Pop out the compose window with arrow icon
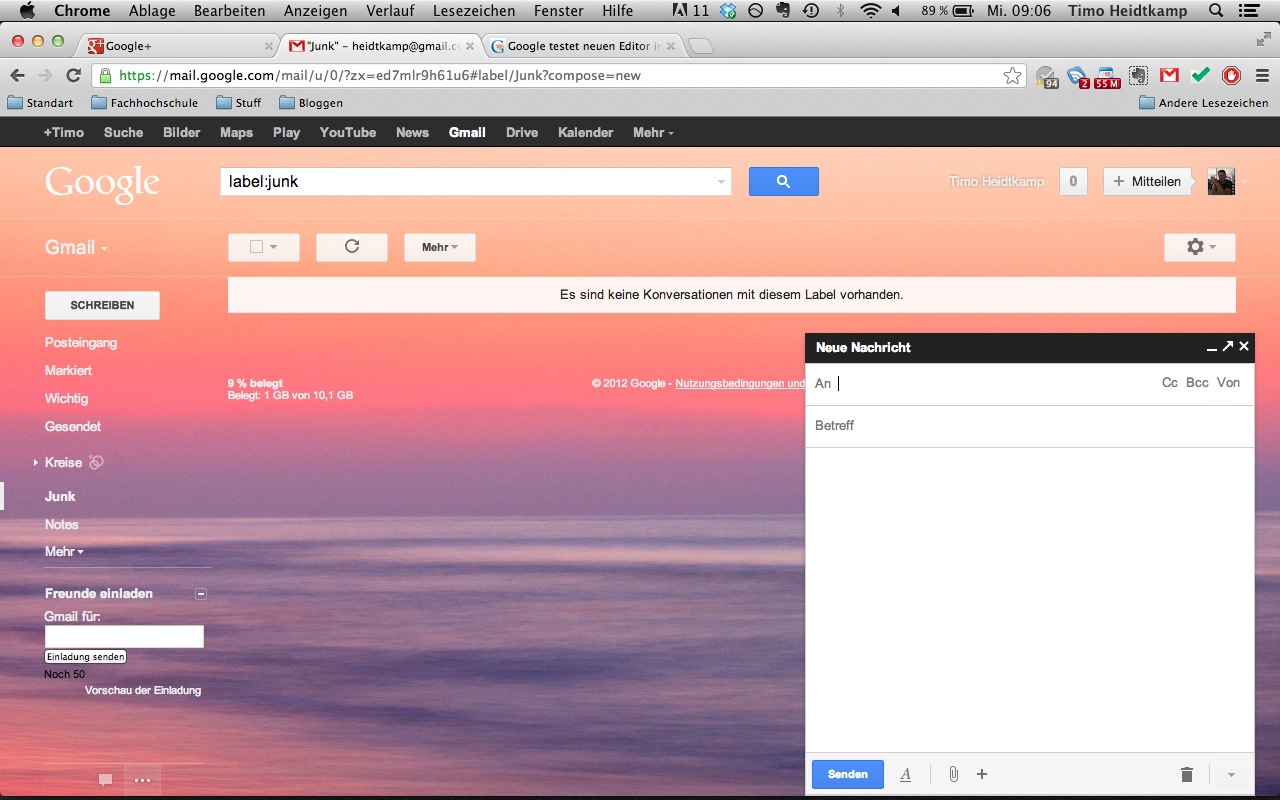Screen dimensions: 1280x800 pyautogui.click(x=1228, y=346)
